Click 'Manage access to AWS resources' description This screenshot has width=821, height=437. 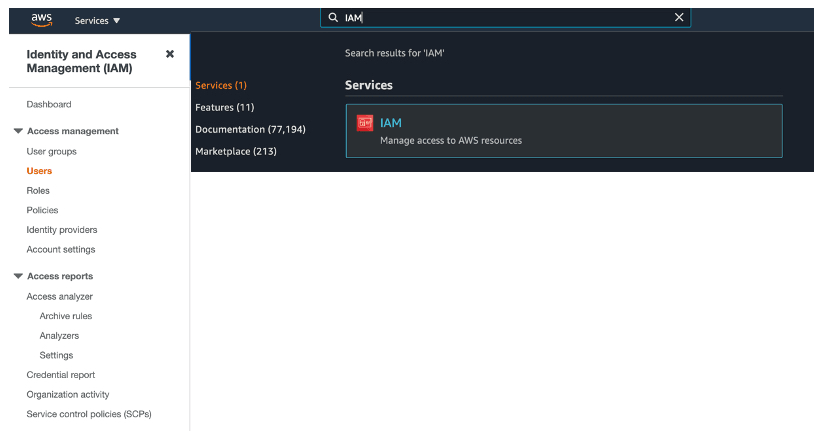(x=451, y=140)
